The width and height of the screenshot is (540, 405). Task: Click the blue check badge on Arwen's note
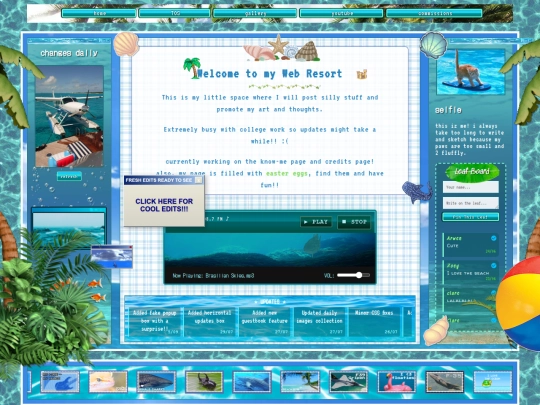tap(494, 238)
